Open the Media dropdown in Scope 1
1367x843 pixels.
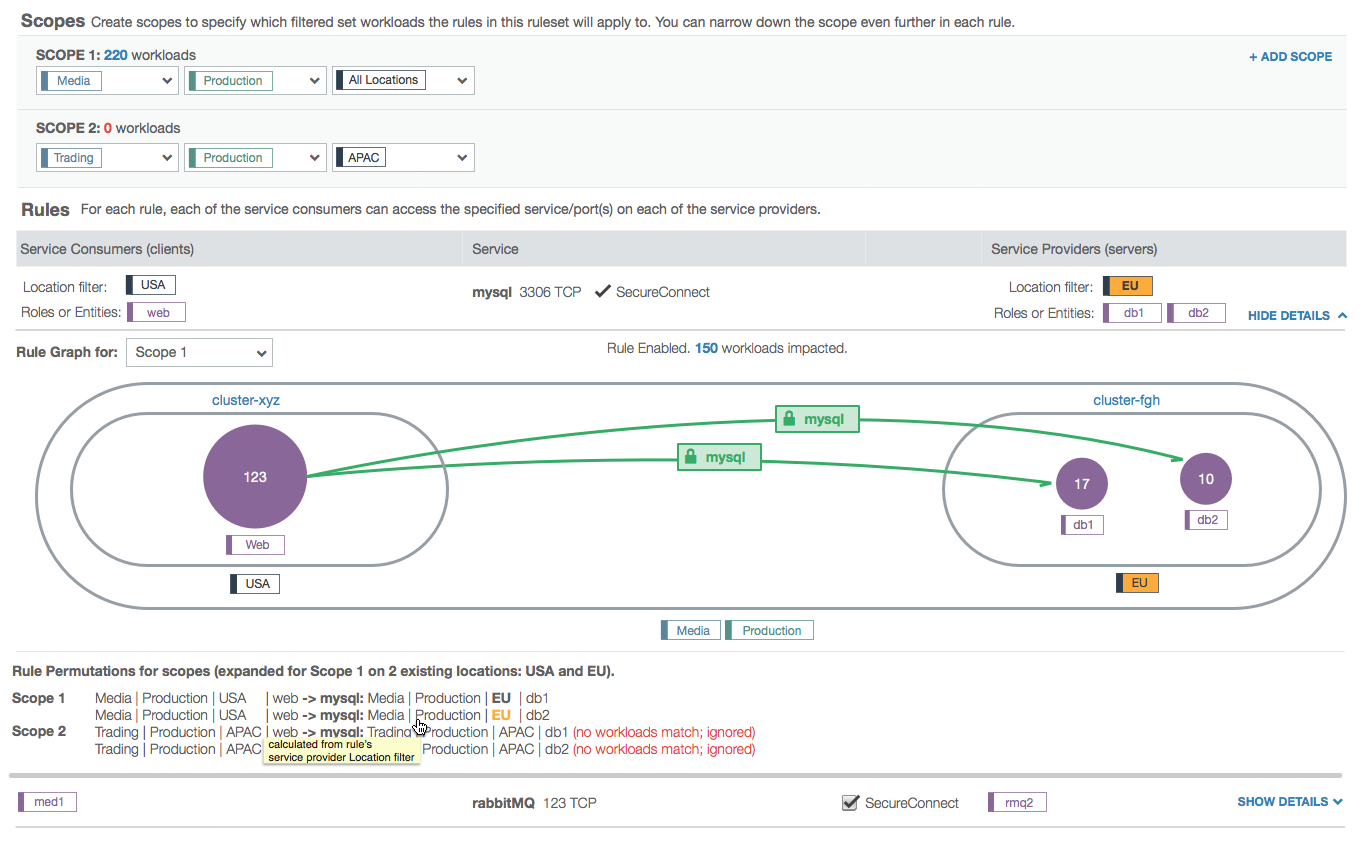click(x=107, y=81)
